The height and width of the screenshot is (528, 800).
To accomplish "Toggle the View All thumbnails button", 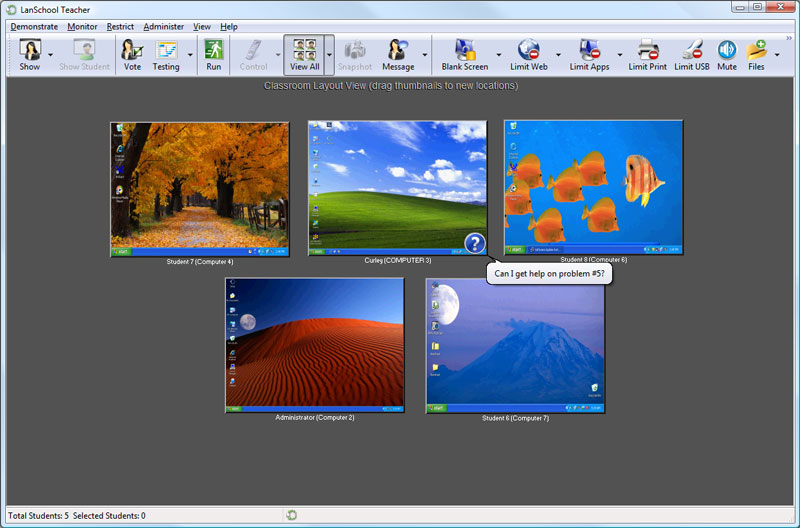I will coord(305,55).
